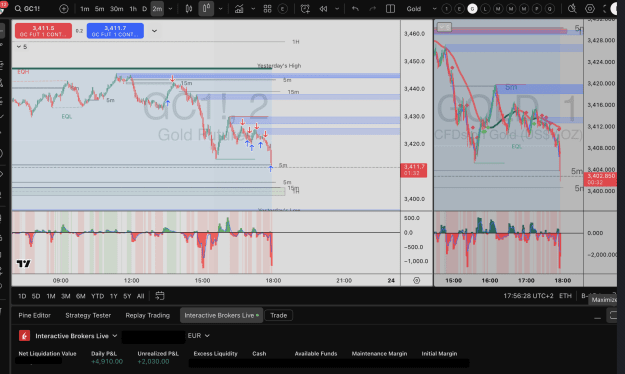Switch to 5m timeframe
Image resolution: width=625 pixels, height=374 pixels.
click(x=99, y=9)
